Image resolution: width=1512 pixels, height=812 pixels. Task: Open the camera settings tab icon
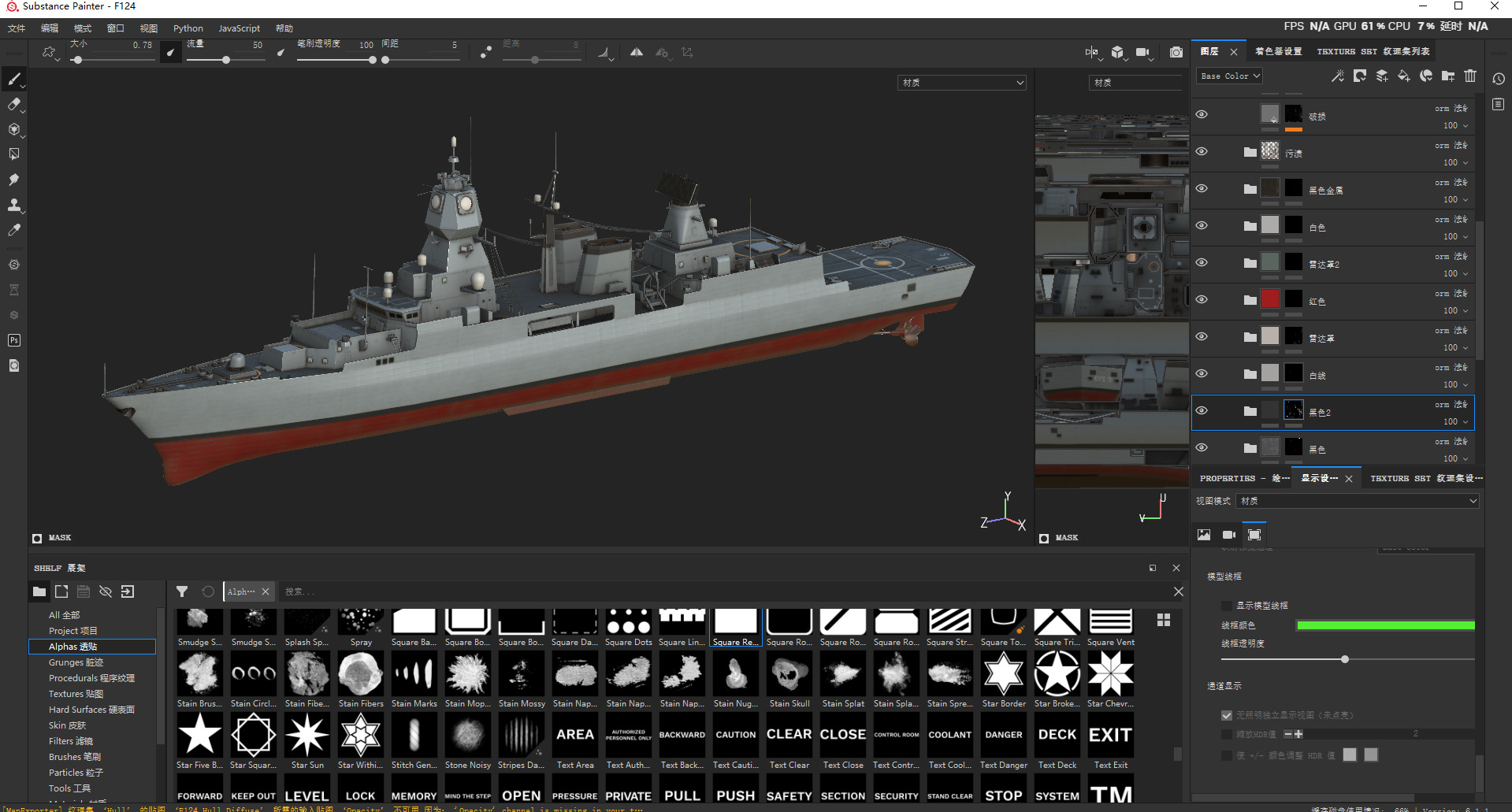tap(1229, 535)
